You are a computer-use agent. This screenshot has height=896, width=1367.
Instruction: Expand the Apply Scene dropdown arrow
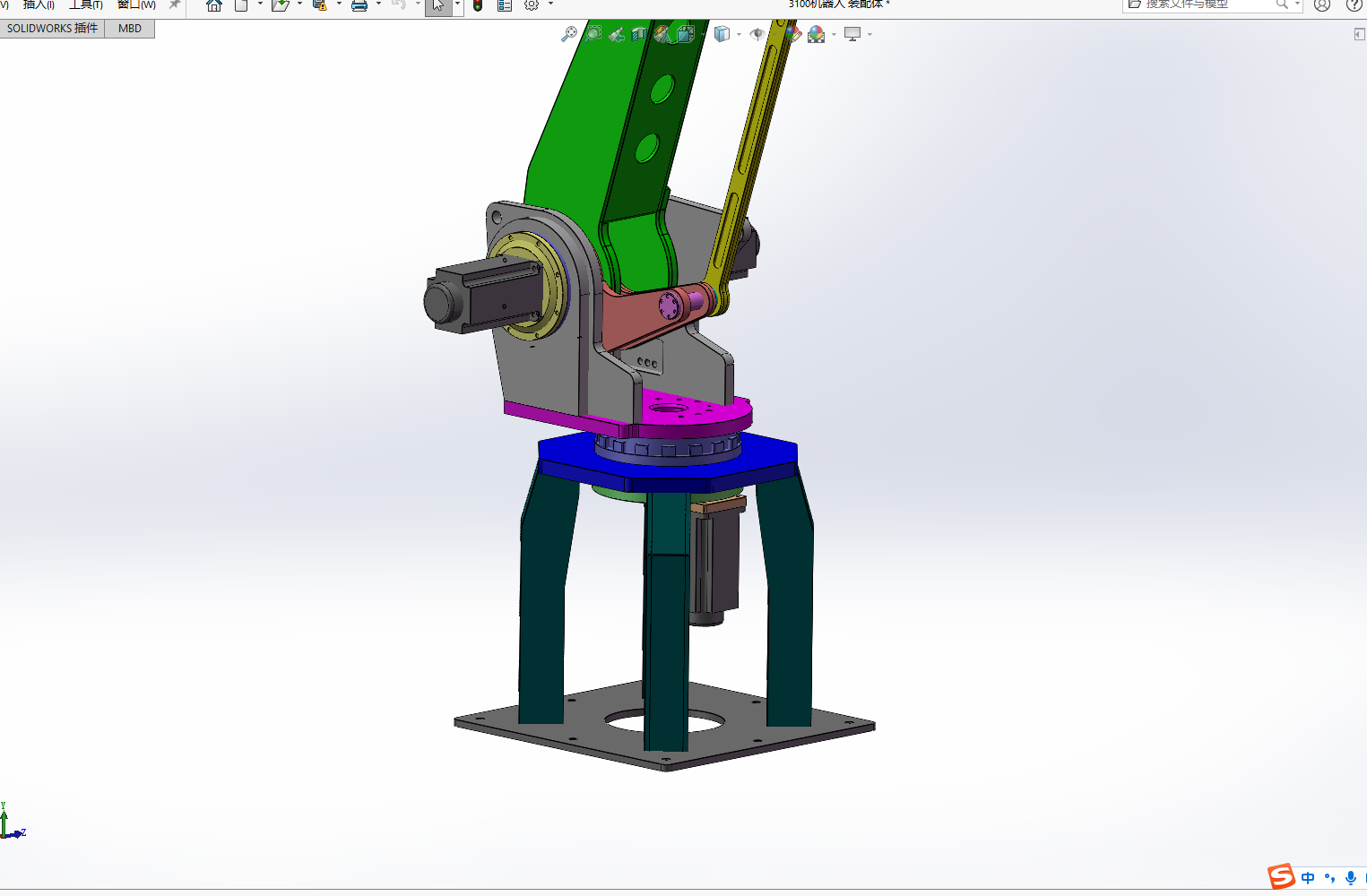(x=834, y=34)
